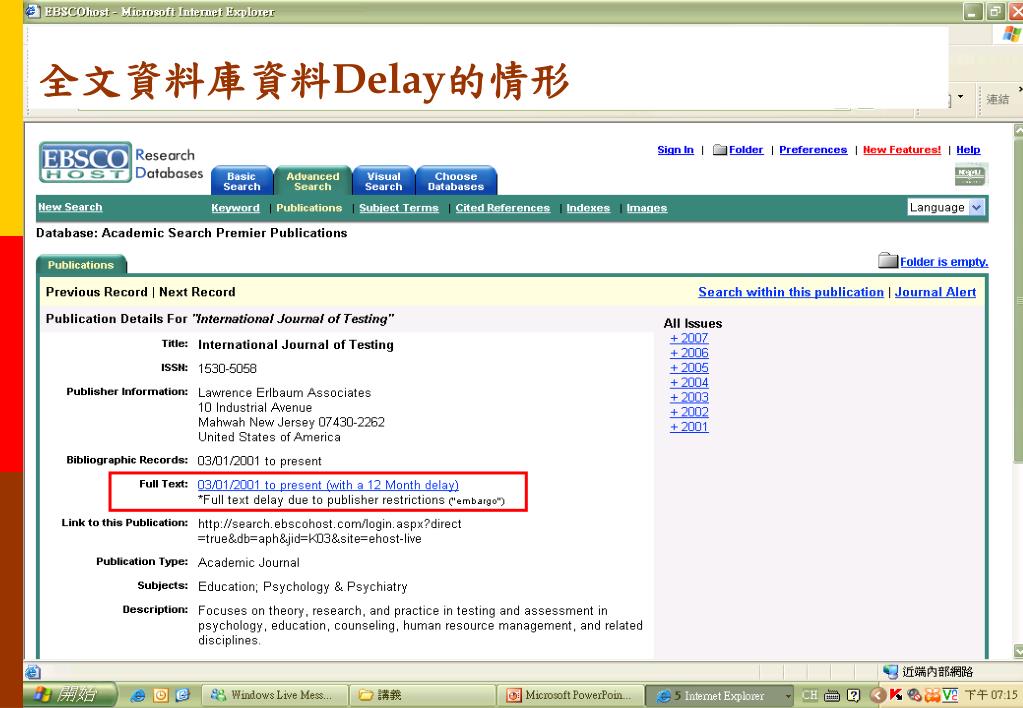Screen dimensions: 1023x708
Task: Open the Folder icon in top links
Action: click(720, 150)
